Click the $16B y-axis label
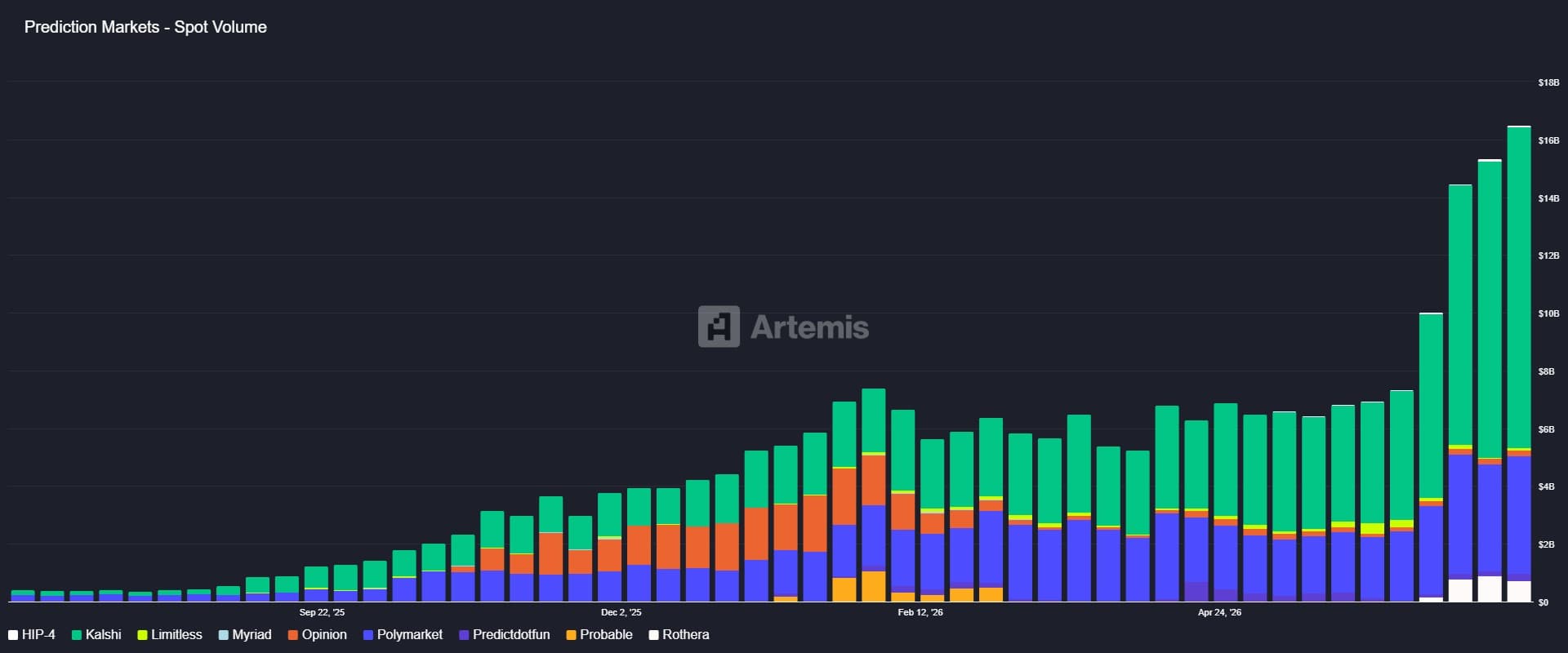This screenshot has width=1568, height=653. click(1548, 140)
